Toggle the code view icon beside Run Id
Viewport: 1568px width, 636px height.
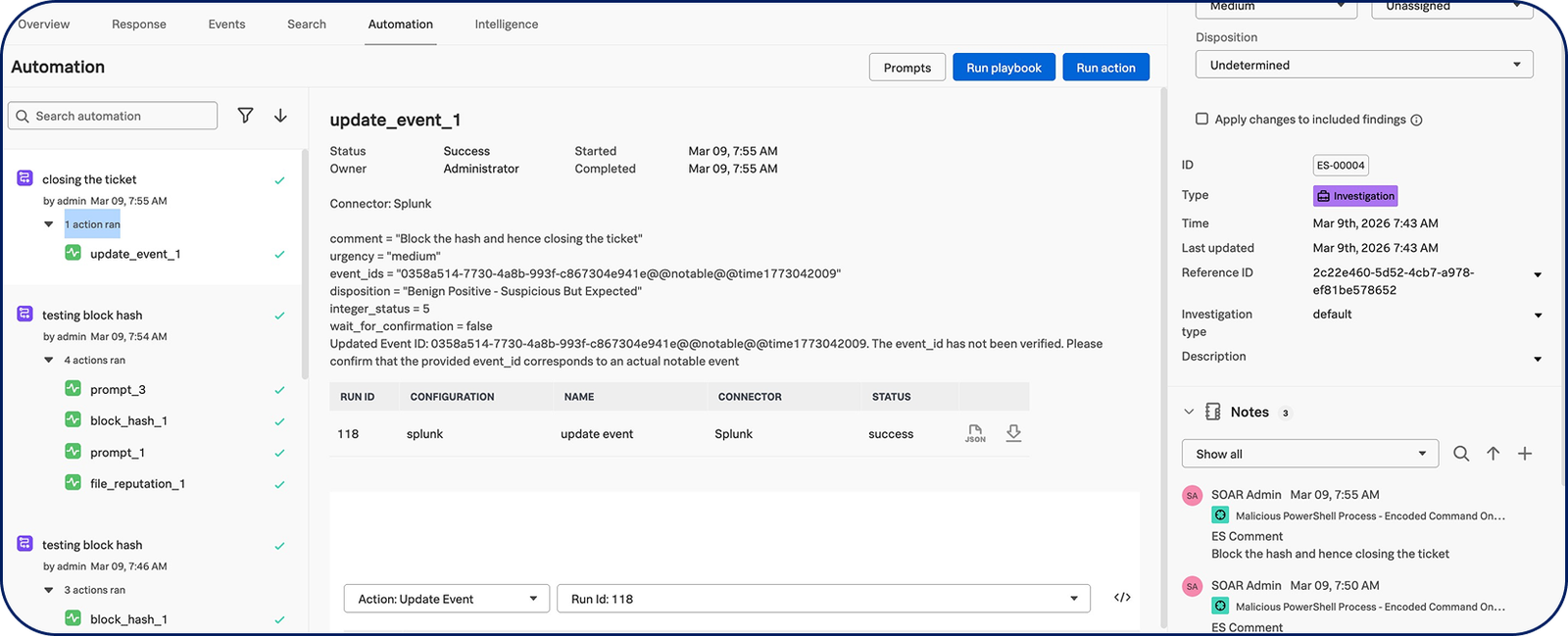[1122, 598]
